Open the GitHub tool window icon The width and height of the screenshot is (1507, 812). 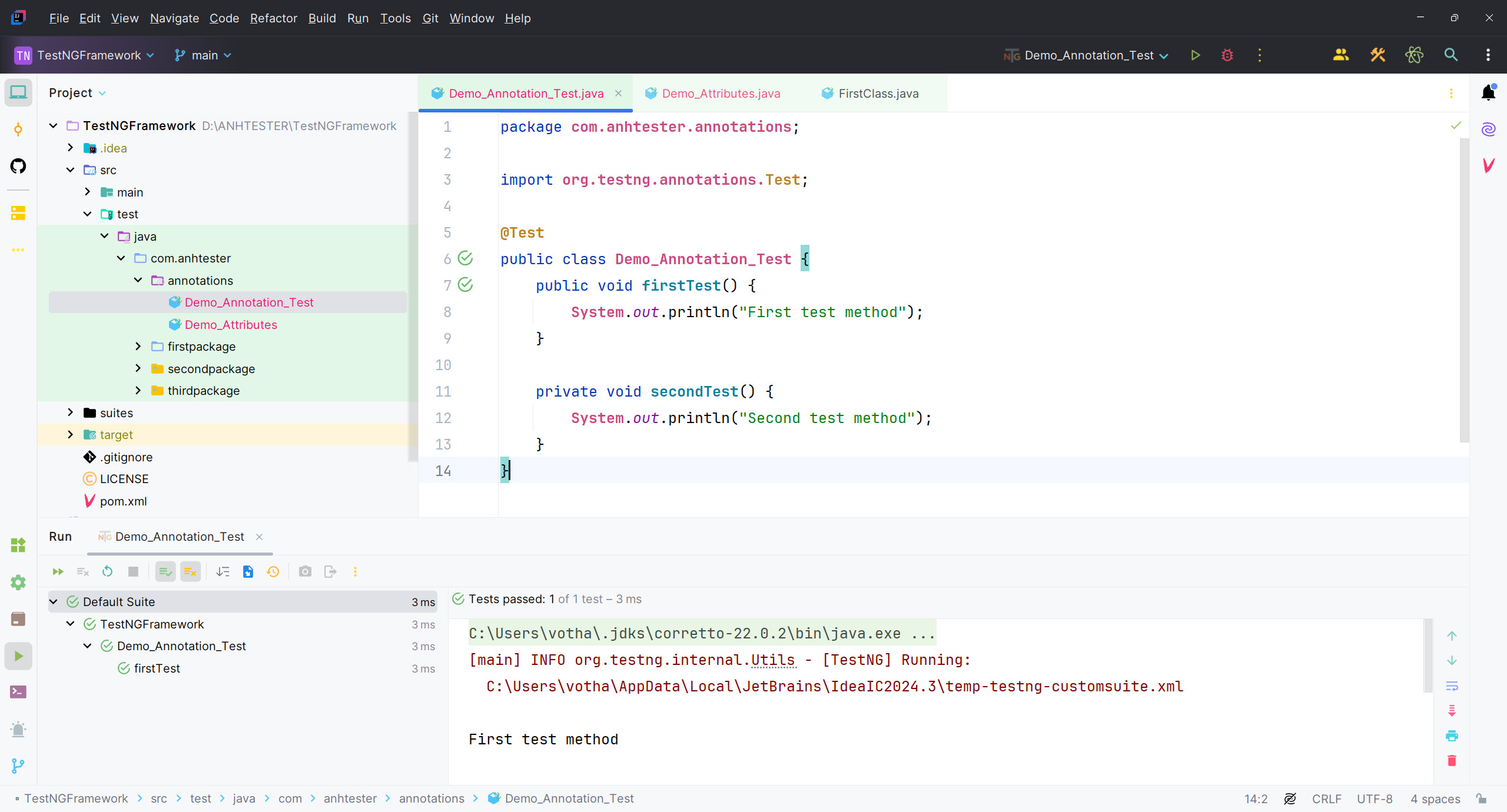pyautogui.click(x=18, y=166)
